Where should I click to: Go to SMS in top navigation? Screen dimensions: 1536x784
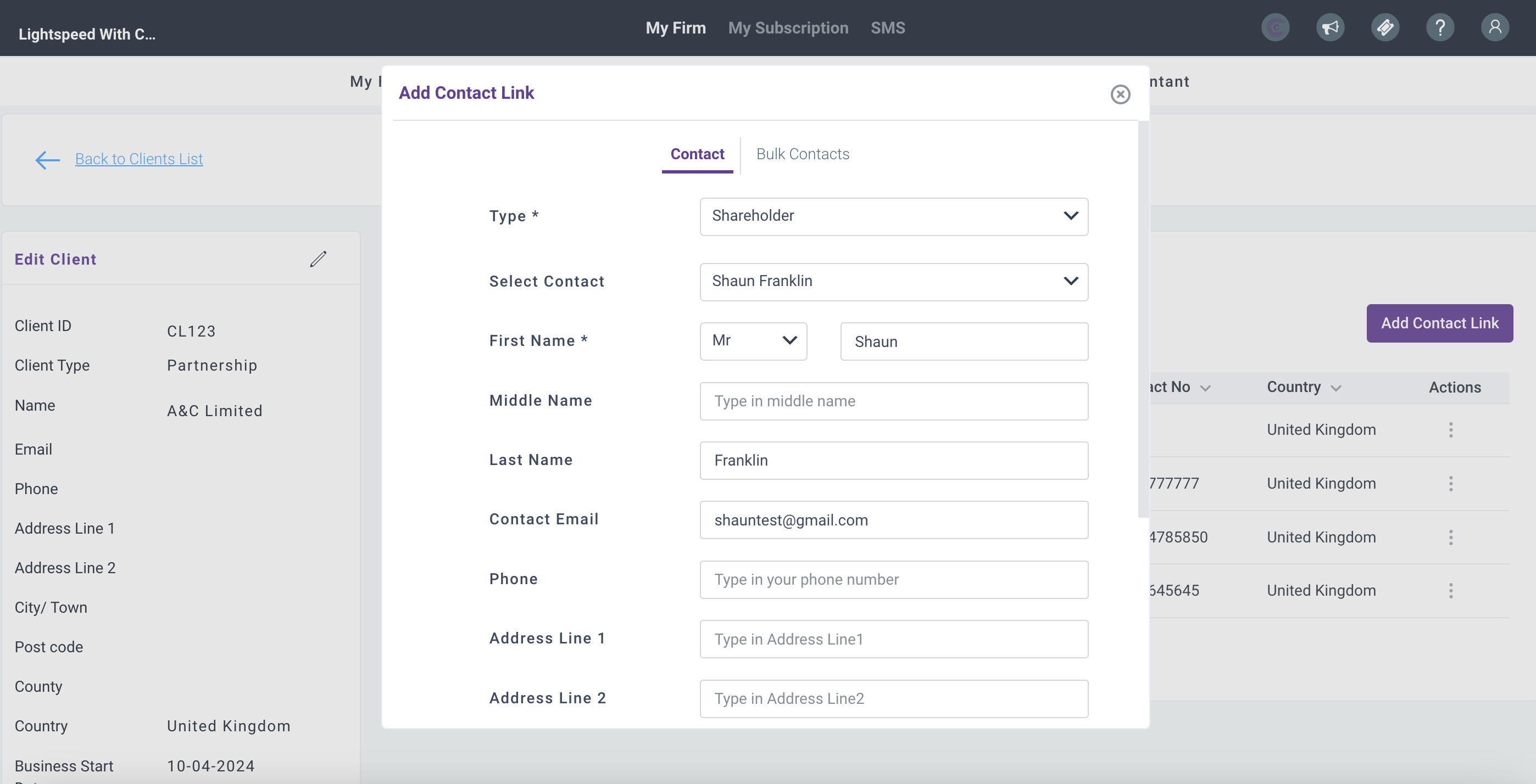tap(887, 27)
